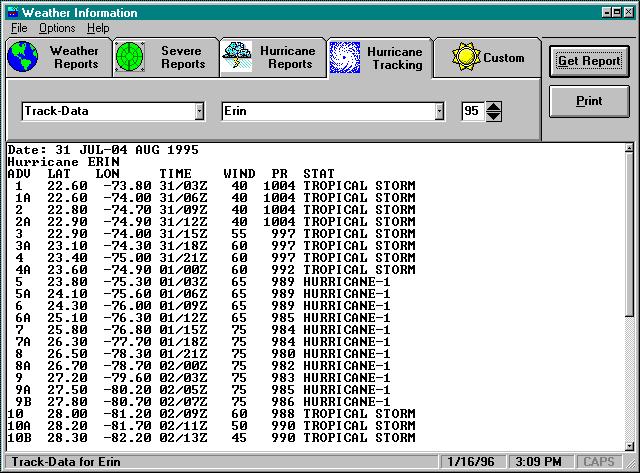Decrease the year value with down arrow
Screen dimensions: 640x473
tap(493, 116)
